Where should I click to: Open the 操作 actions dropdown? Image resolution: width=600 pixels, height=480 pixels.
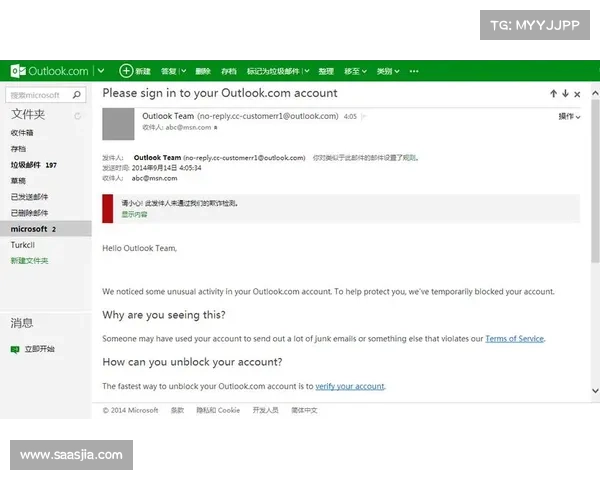click(569, 116)
